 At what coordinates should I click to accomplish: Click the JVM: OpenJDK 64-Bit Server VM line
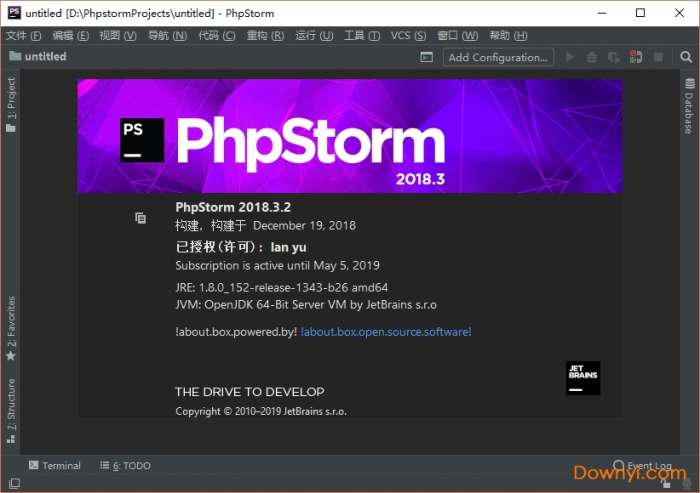click(306, 305)
